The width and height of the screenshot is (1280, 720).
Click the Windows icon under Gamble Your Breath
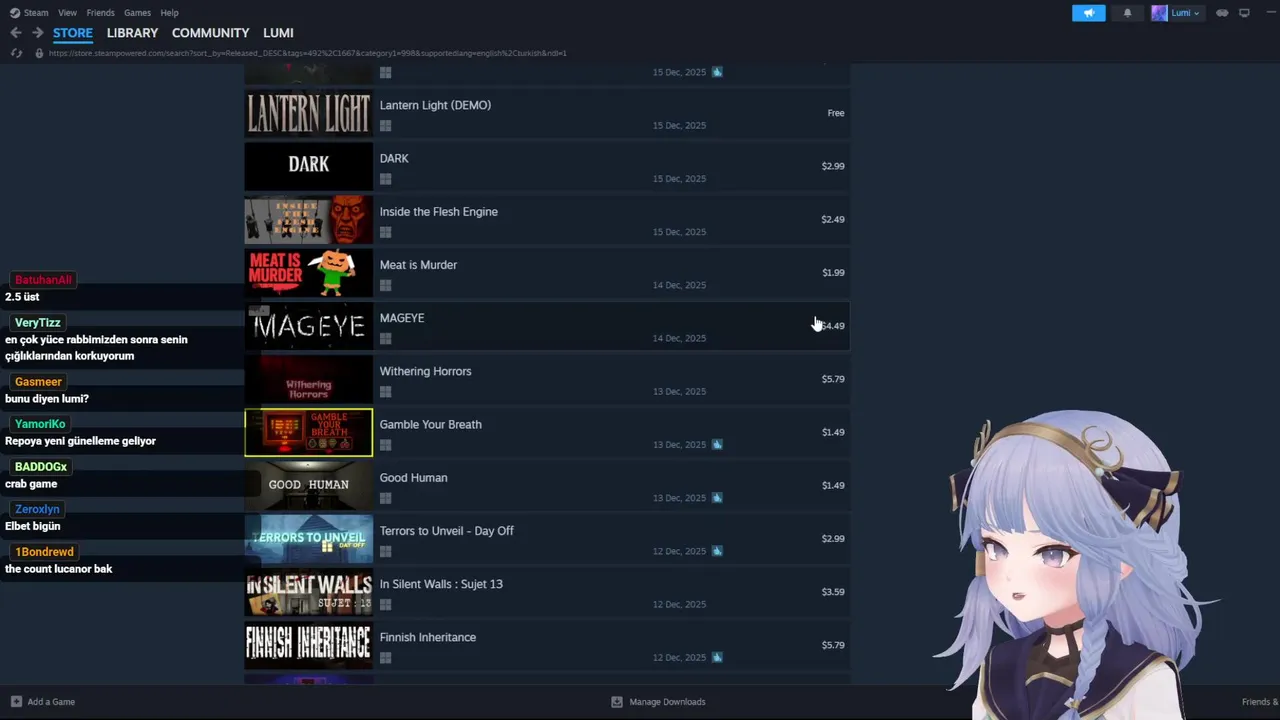pos(385,445)
